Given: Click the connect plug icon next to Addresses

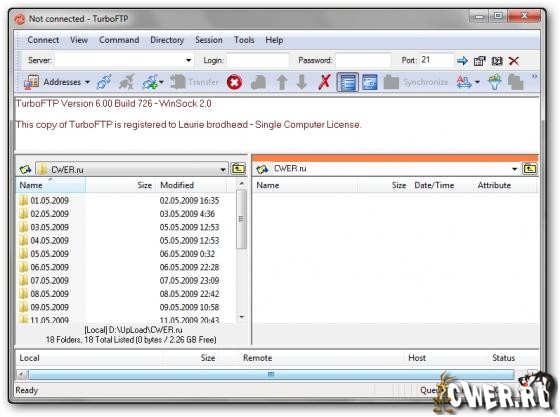Looking at the screenshot, I should [104, 82].
